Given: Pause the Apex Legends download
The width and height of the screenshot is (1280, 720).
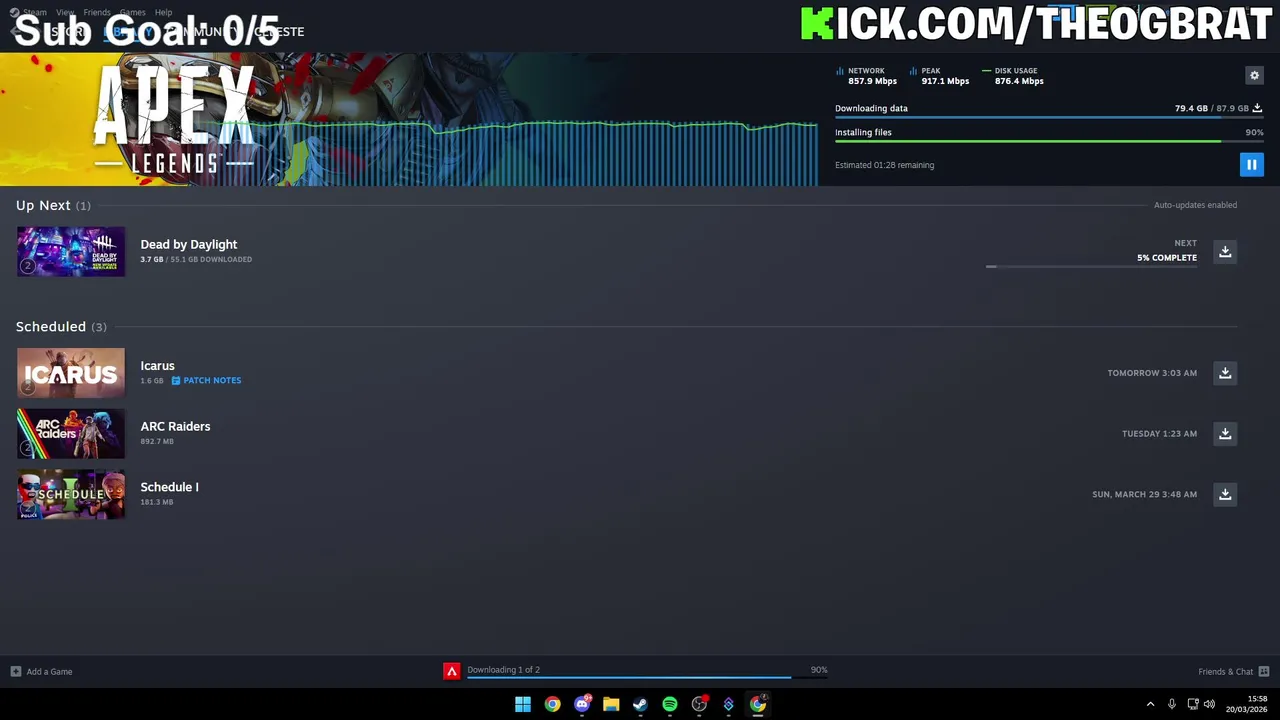Looking at the screenshot, I should coord(1251,165).
